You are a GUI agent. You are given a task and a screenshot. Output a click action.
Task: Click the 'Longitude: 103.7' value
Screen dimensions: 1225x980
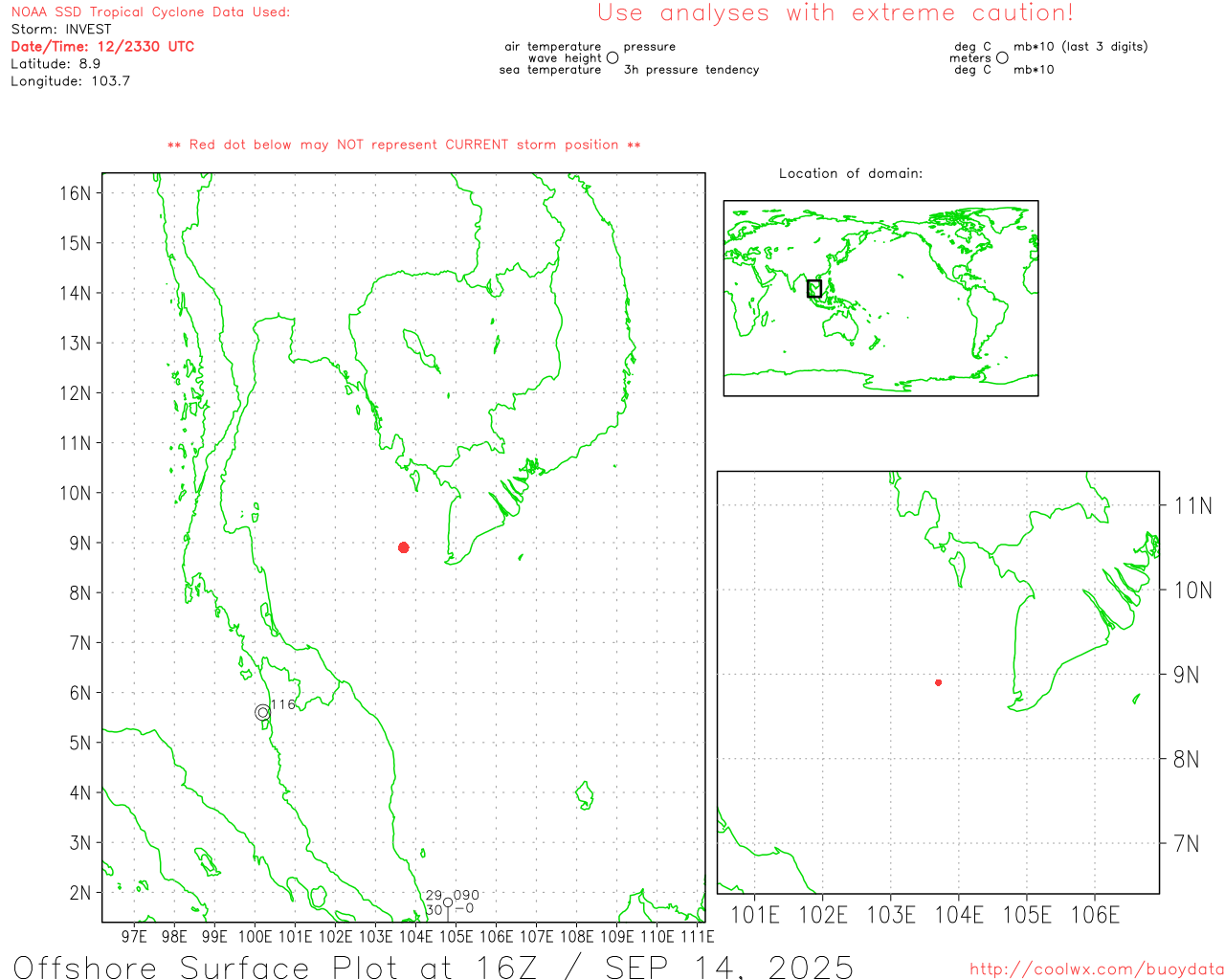click(70, 80)
